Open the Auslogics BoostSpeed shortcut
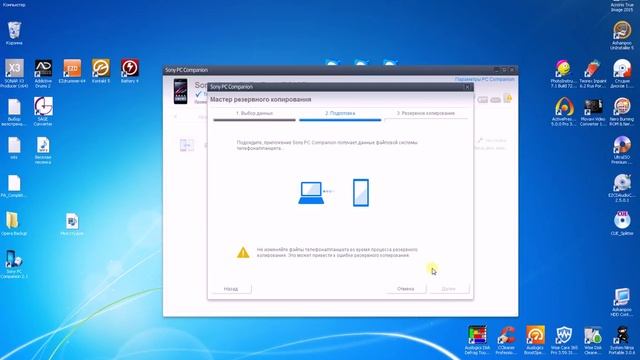The height and width of the screenshot is (360, 640). coord(535,340)
